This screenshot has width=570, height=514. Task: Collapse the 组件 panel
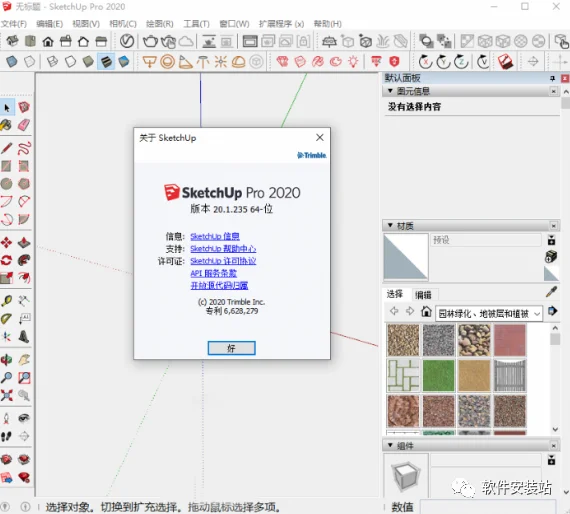[390, 445]
